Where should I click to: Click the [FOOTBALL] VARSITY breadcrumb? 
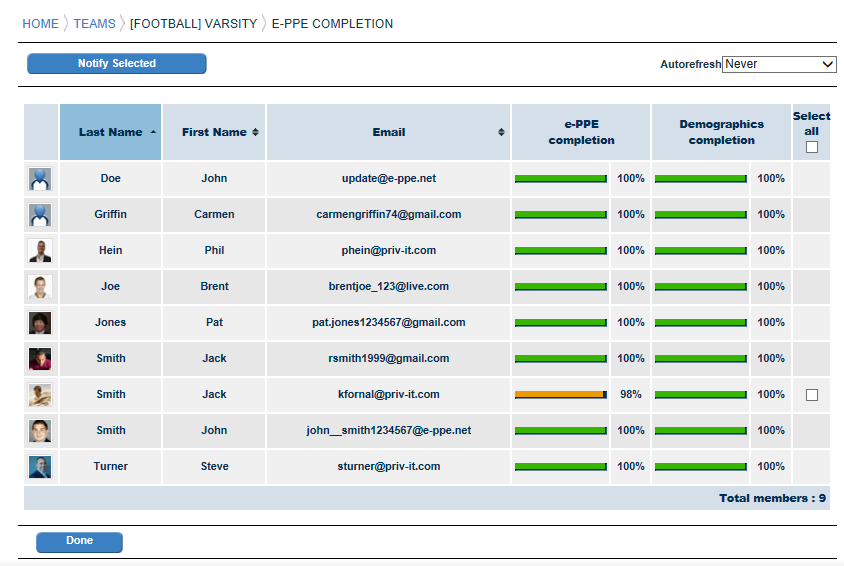point(194,24)
